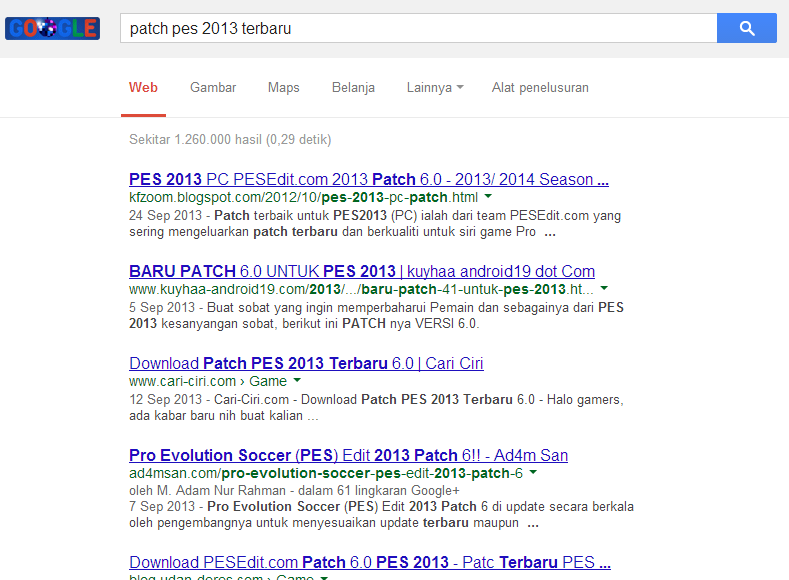Open the Belanja tab
789x580 pixels.
353,87
